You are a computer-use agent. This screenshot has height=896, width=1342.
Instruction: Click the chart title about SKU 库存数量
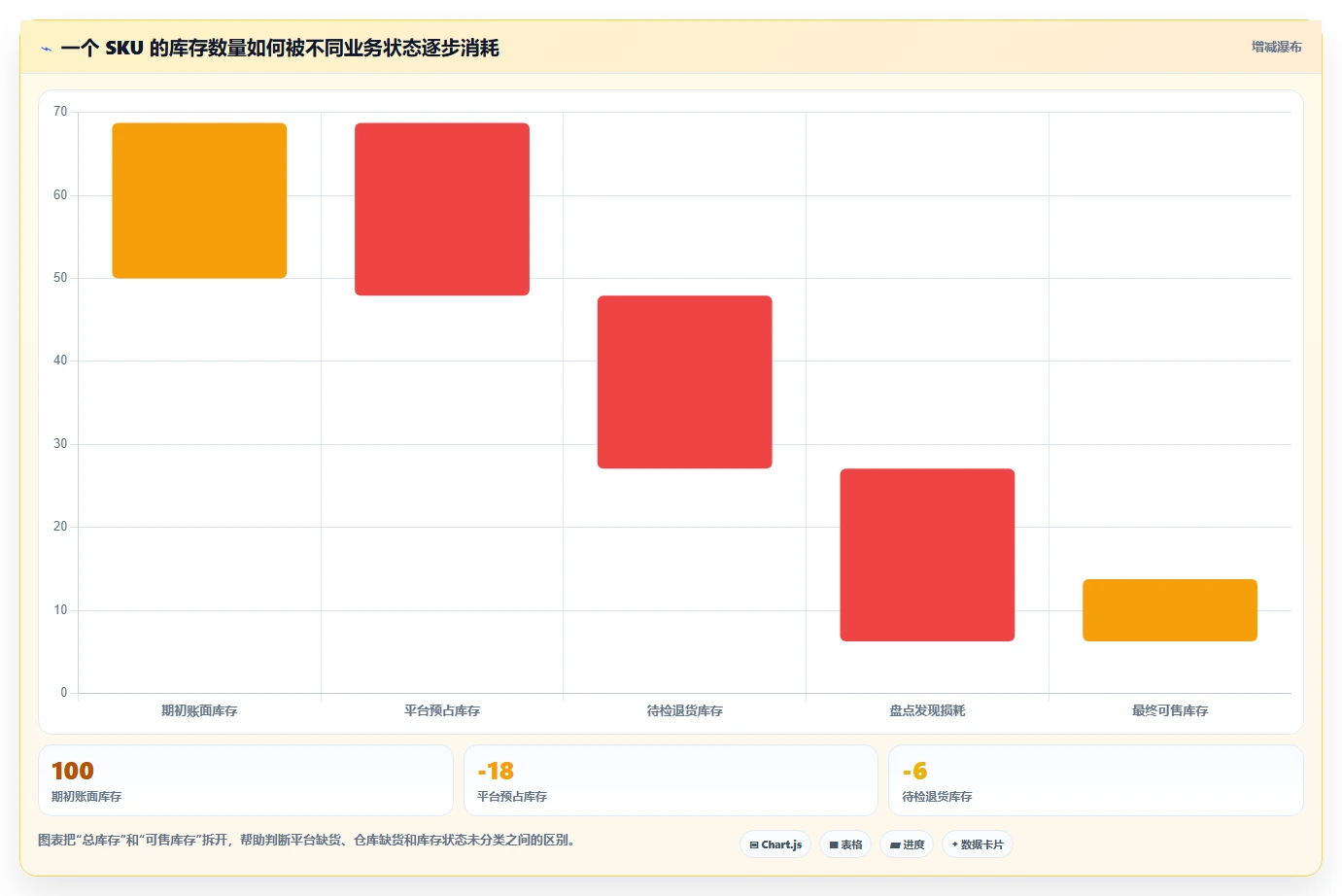[280, 49]
